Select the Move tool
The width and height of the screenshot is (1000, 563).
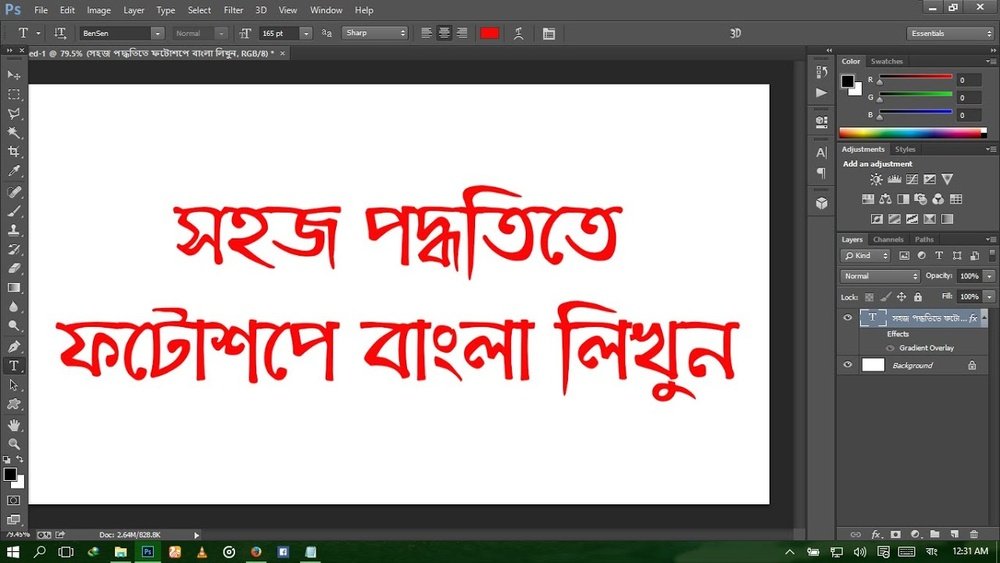pos(13,75)
